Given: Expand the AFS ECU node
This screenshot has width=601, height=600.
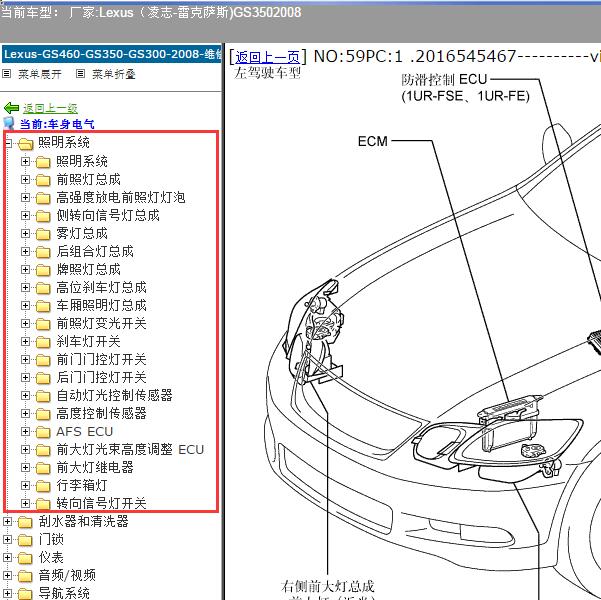Looking at the screenshot, I should pos(25,432).
